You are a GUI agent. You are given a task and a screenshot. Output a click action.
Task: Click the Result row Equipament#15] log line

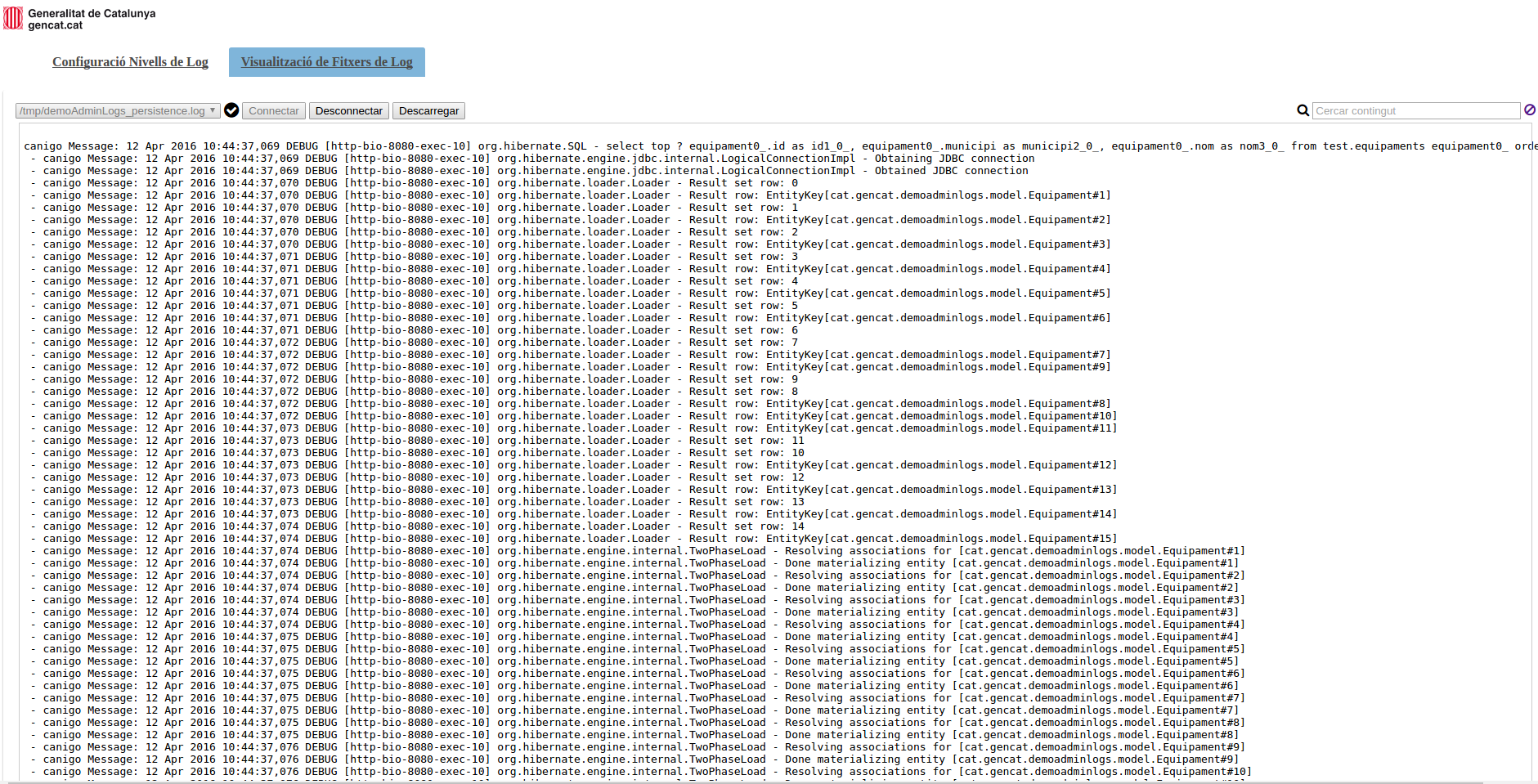tap(575, 539)
